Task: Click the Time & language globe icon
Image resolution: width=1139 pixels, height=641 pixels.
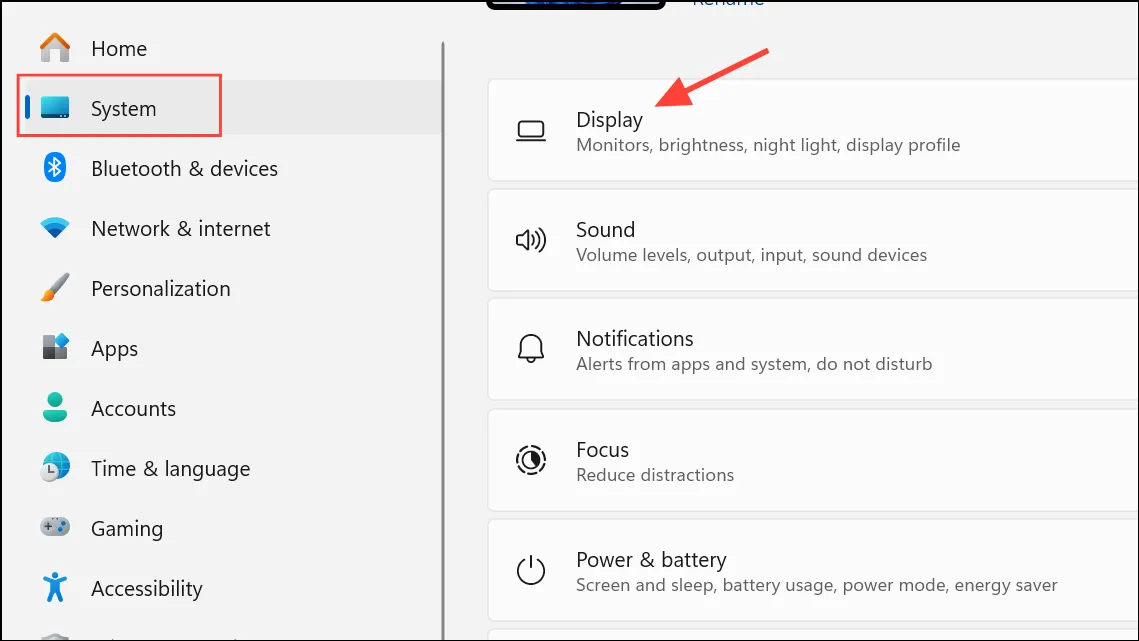Action: pyautogui.click(x=55, y=467)
